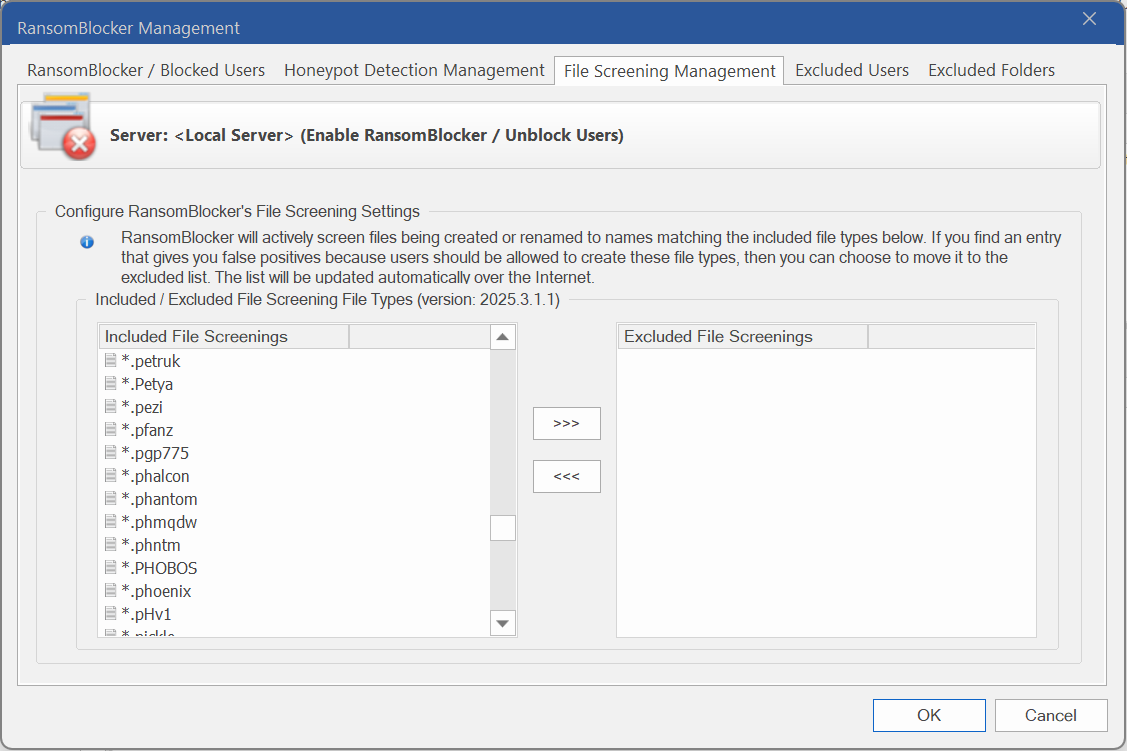
Task: Switch to Honeypot Detection Management tab
Action: pos(414,70)
